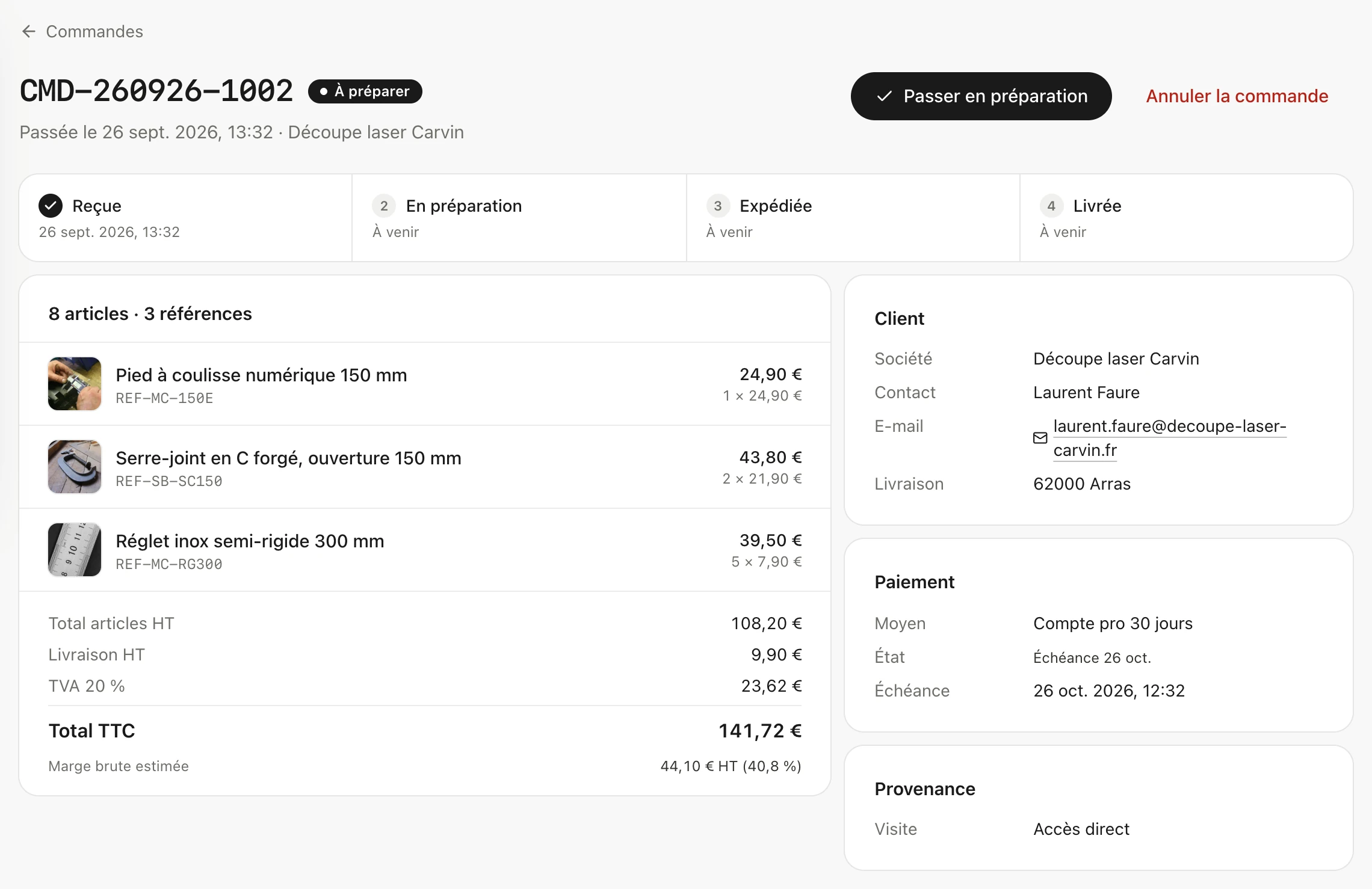The width and height of the screenshot is (1372, 889).
Task: Open the Réglet inox product thumbnail
Action: pos(75,550)
